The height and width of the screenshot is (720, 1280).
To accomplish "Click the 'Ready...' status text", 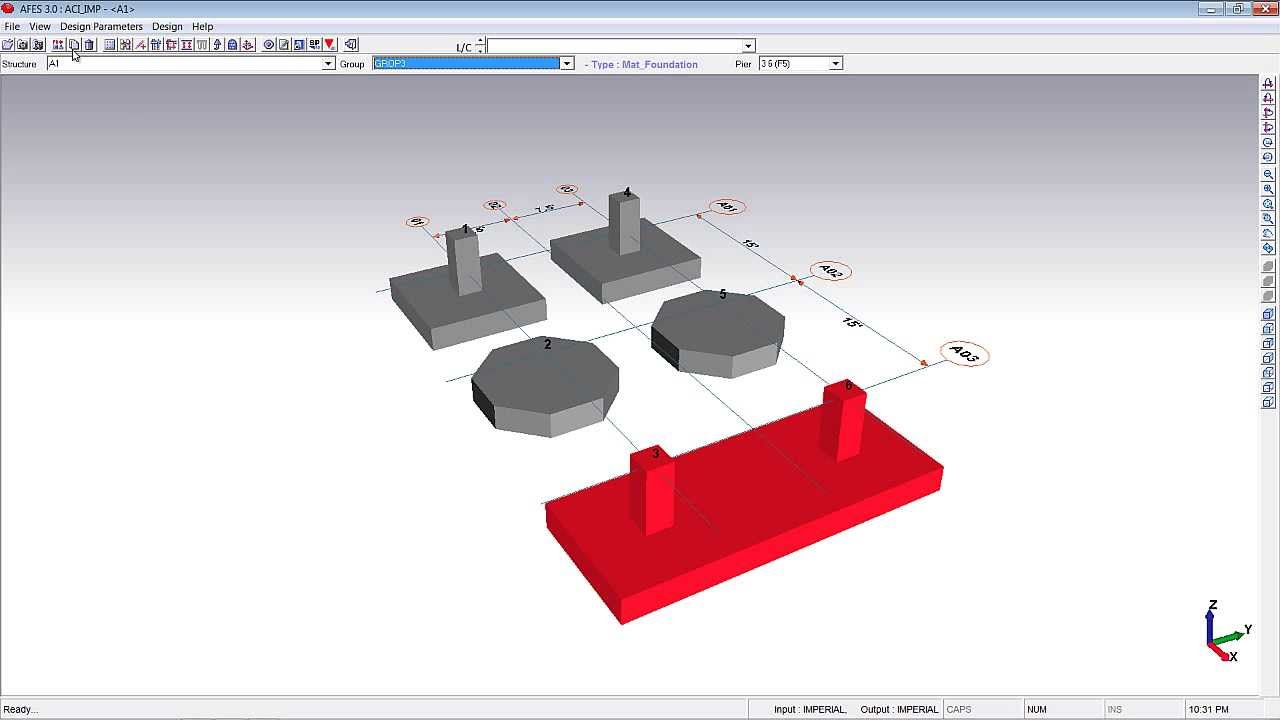I will (x=20, y=710).
